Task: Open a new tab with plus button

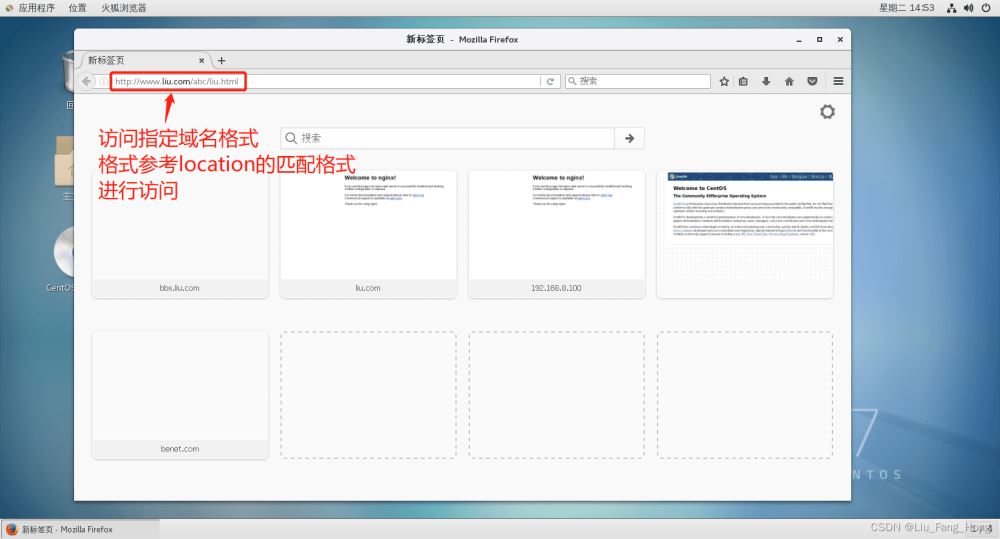Action: tap(221, 61)
